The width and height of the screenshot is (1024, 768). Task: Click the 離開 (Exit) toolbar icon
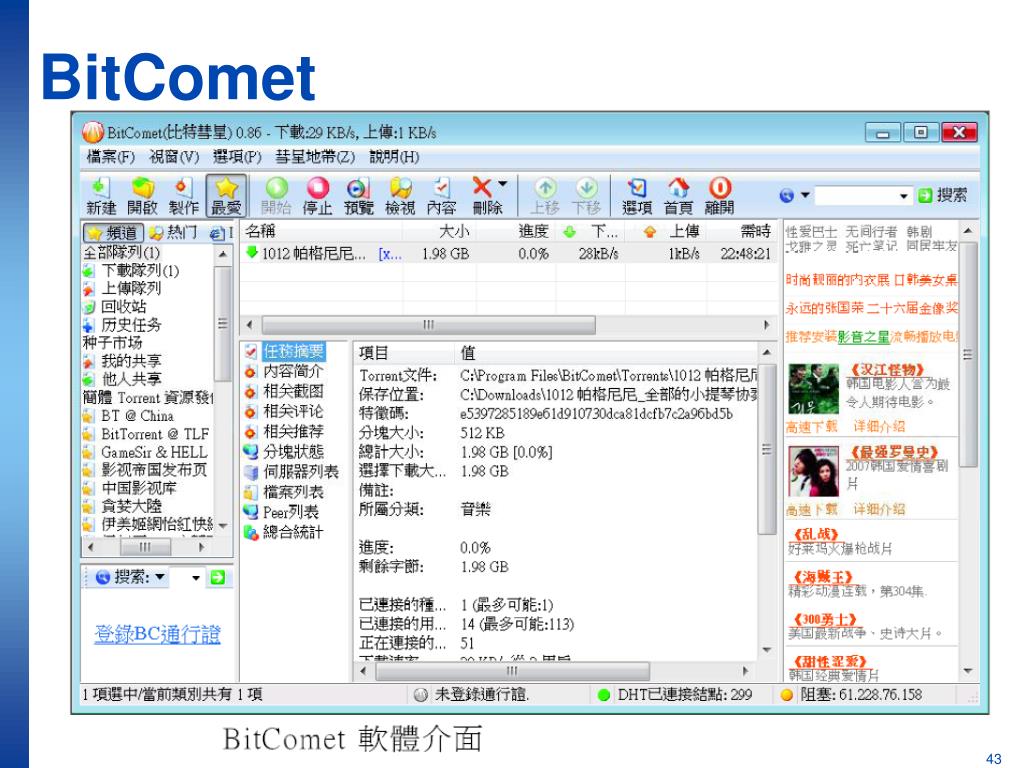pyautogui.click(x=719, y=196)
